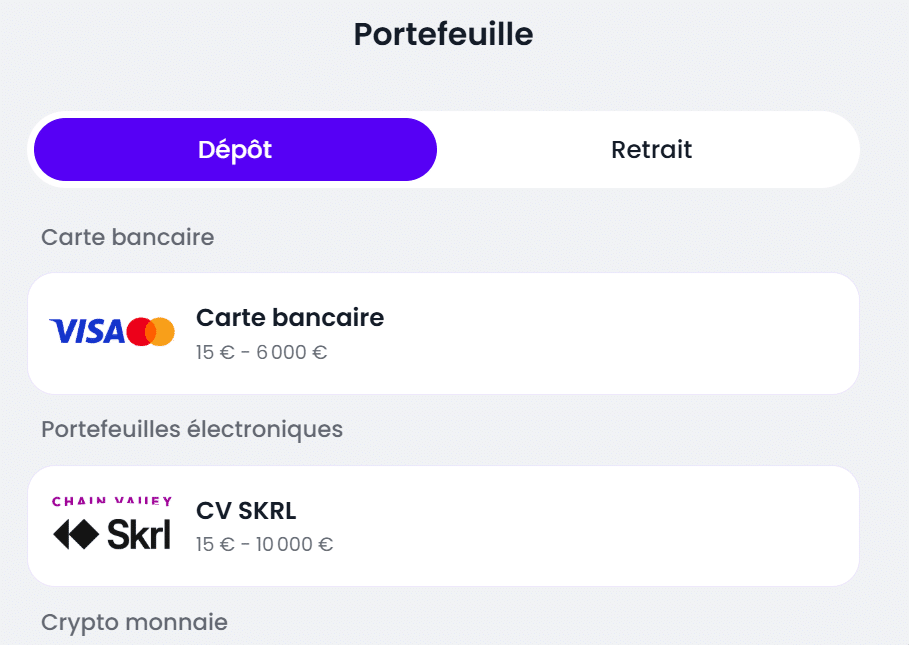The image size is (909, 645).
Task: Click the purple Chain Valley logo text
Action: [112, 501]
